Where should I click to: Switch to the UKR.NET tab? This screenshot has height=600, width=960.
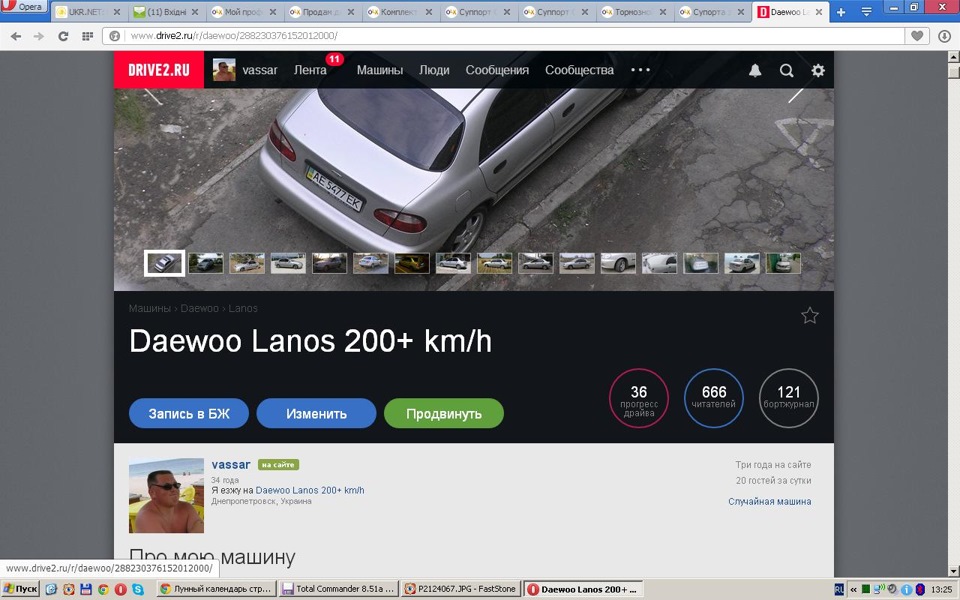pyautogui.click(x=85, y=12)
